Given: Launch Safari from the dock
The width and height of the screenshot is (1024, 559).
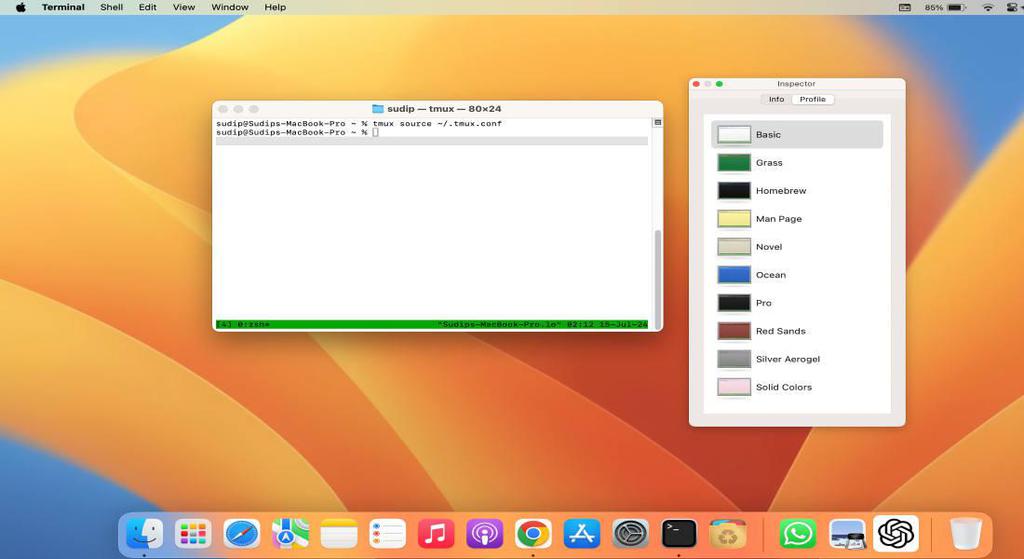Looking at the screenshot, I should (x=241, y=533).
